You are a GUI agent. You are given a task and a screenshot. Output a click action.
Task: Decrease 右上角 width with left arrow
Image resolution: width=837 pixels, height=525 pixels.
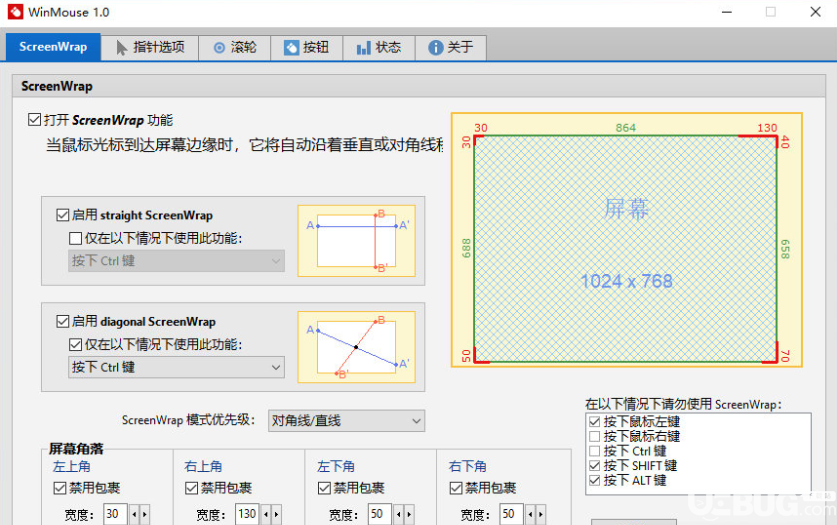(266, 514)
